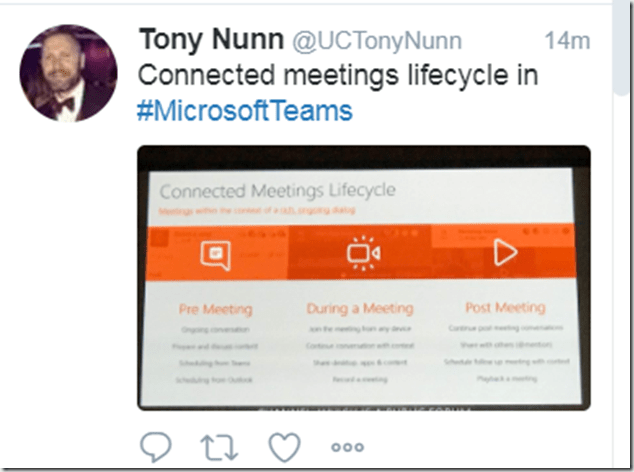Click the "Post Meeting" heading in the slide
This screenshot has width=634, height=472.
point(505,307)
